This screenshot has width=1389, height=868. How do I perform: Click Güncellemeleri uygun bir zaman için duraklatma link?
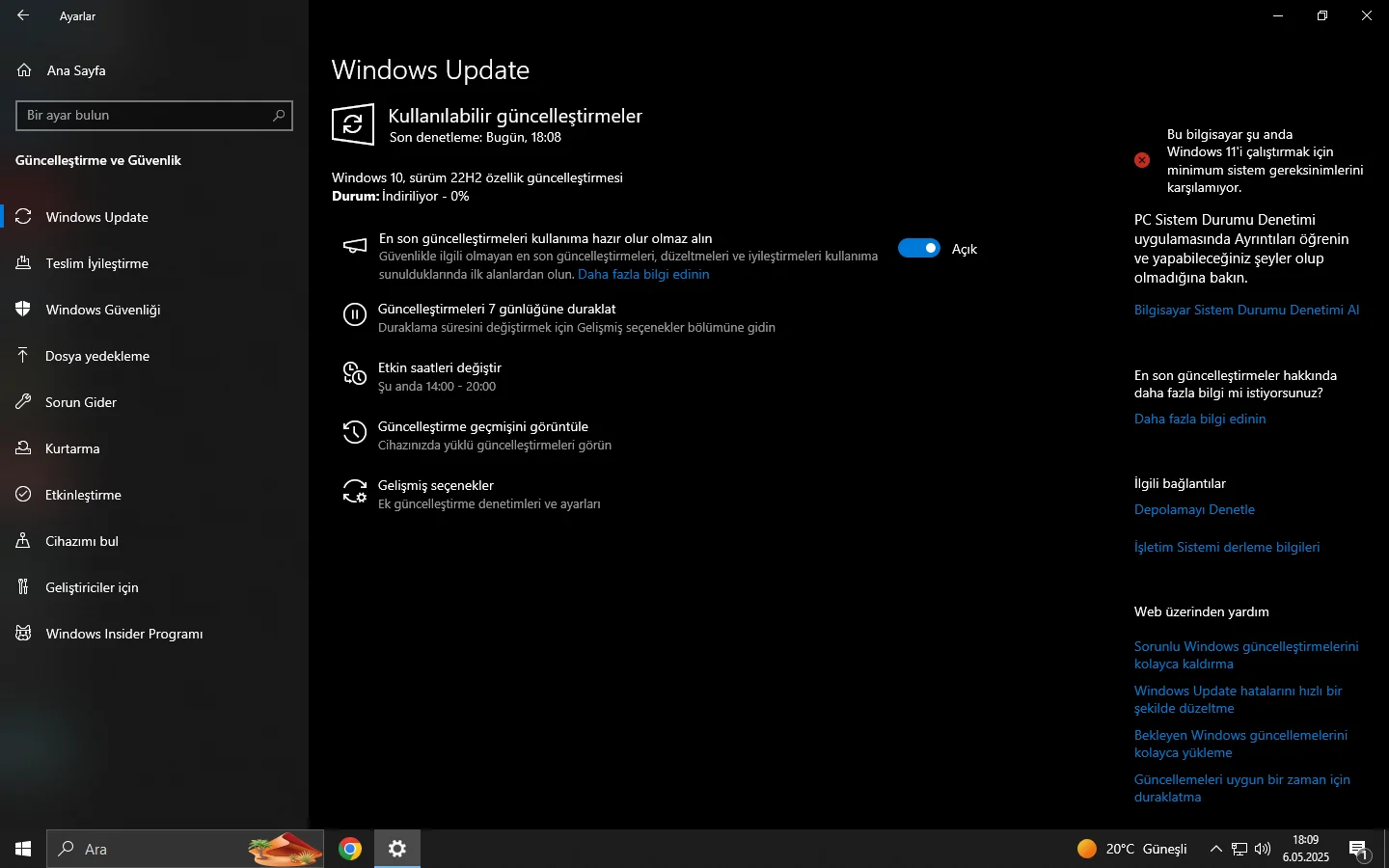[1242, 788]
